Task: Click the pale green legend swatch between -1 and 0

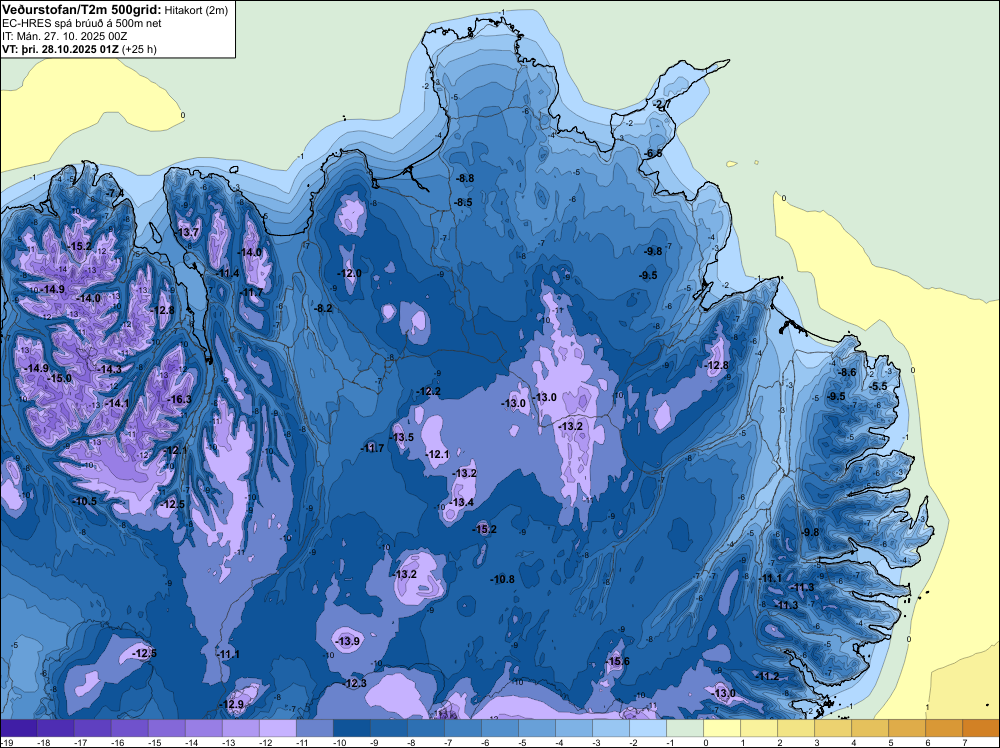Action: pyautogui.click(x=685, y=728)
